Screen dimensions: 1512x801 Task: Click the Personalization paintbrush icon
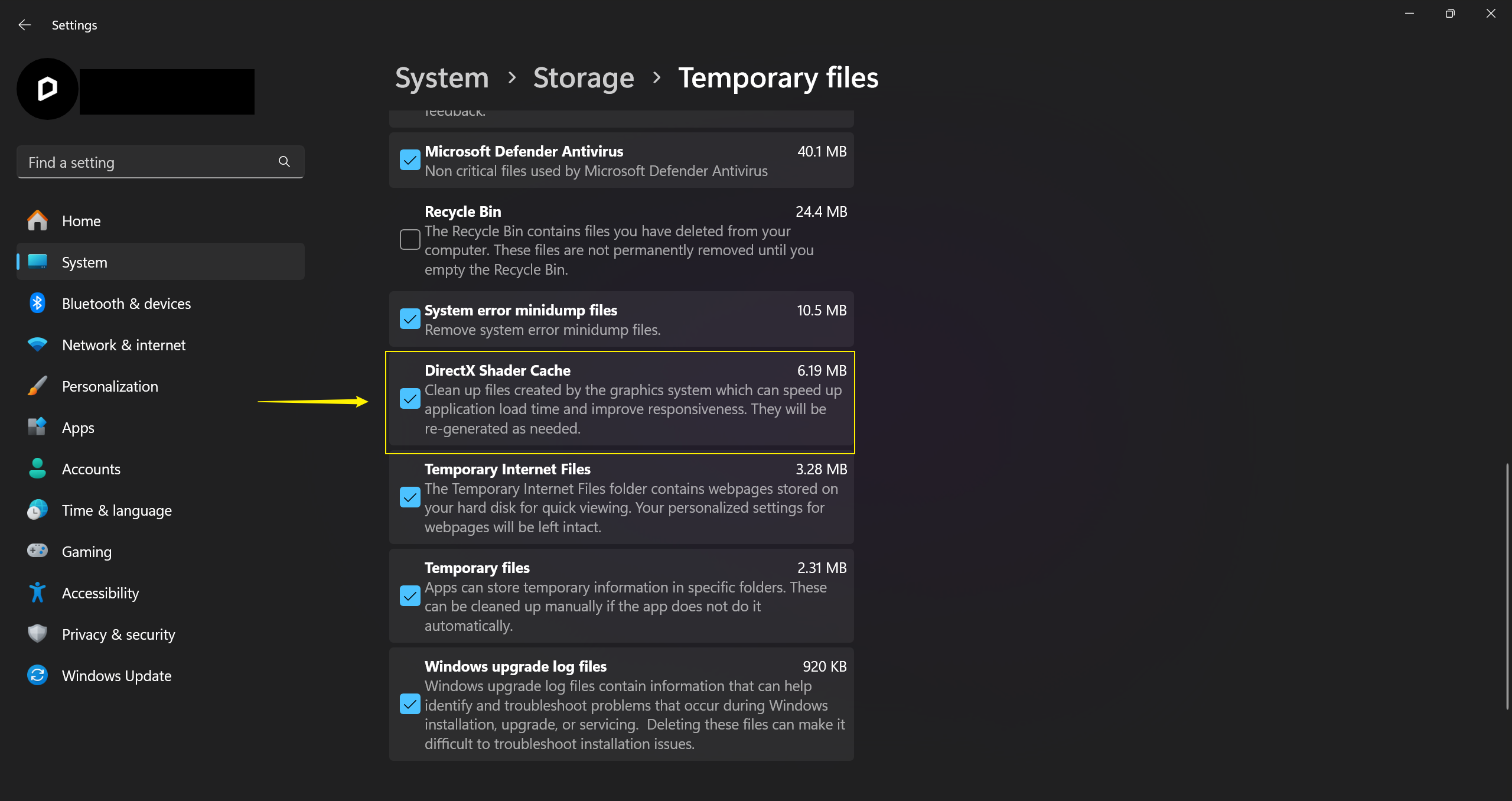tap(37, 386)
